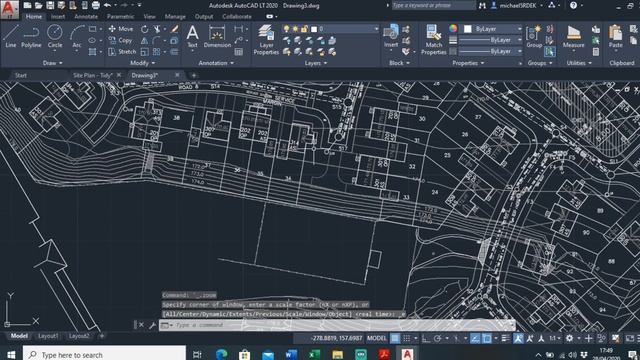This screenshot has height=360, width=640.
Task: Click the Stretch tool in Modify panel
Action: point(122,52)
